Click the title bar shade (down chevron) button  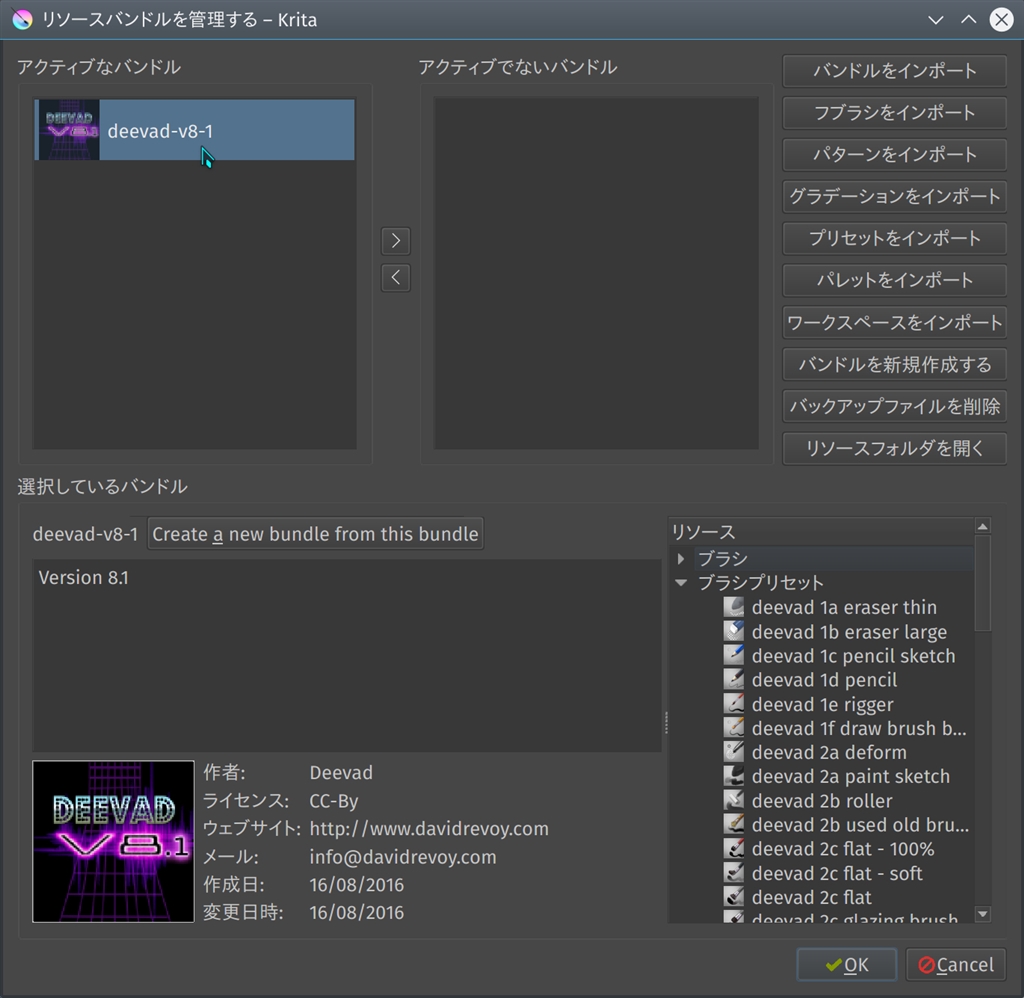[936, 20]
